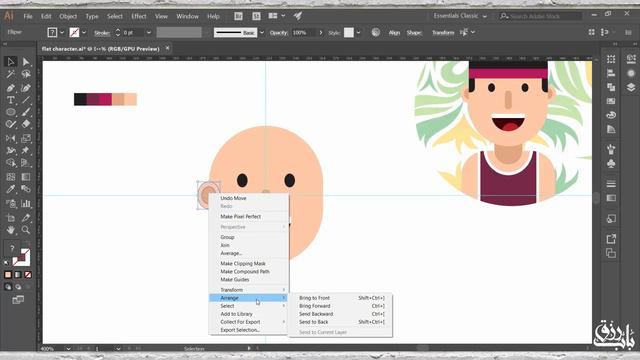
Task: Select the Eyedropper tool
Action: click(11, 189)
